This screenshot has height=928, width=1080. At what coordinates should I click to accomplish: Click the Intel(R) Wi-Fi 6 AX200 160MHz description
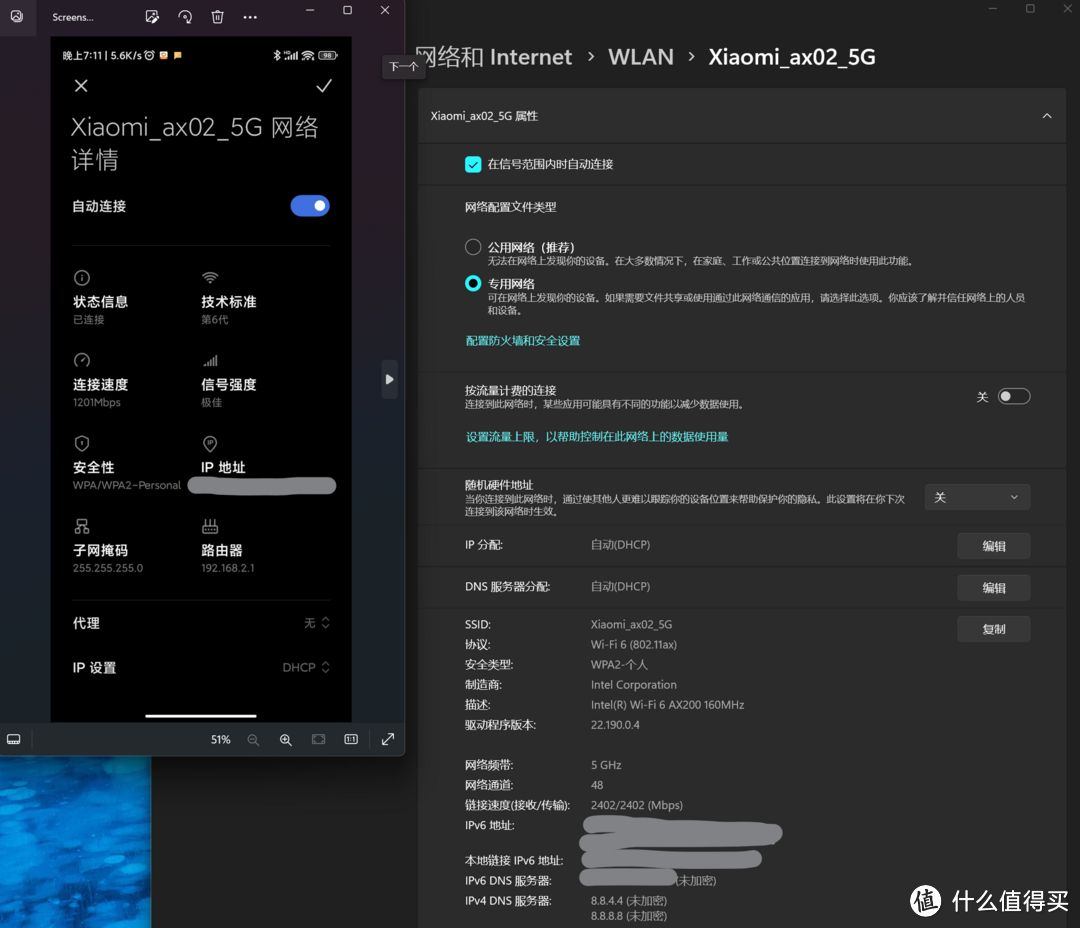pyautogui.click(x=667, y=704)
